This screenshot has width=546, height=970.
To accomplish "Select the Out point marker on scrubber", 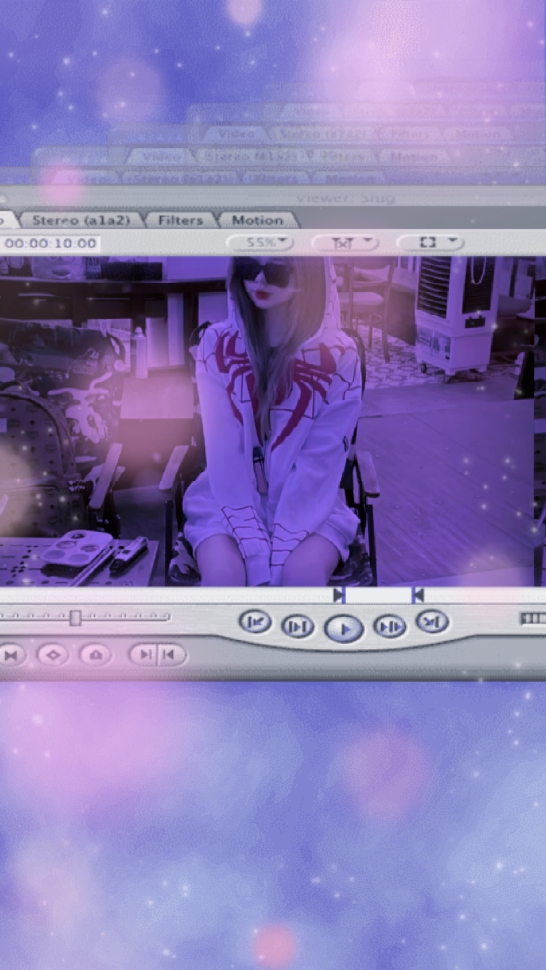I will (418, 594).
